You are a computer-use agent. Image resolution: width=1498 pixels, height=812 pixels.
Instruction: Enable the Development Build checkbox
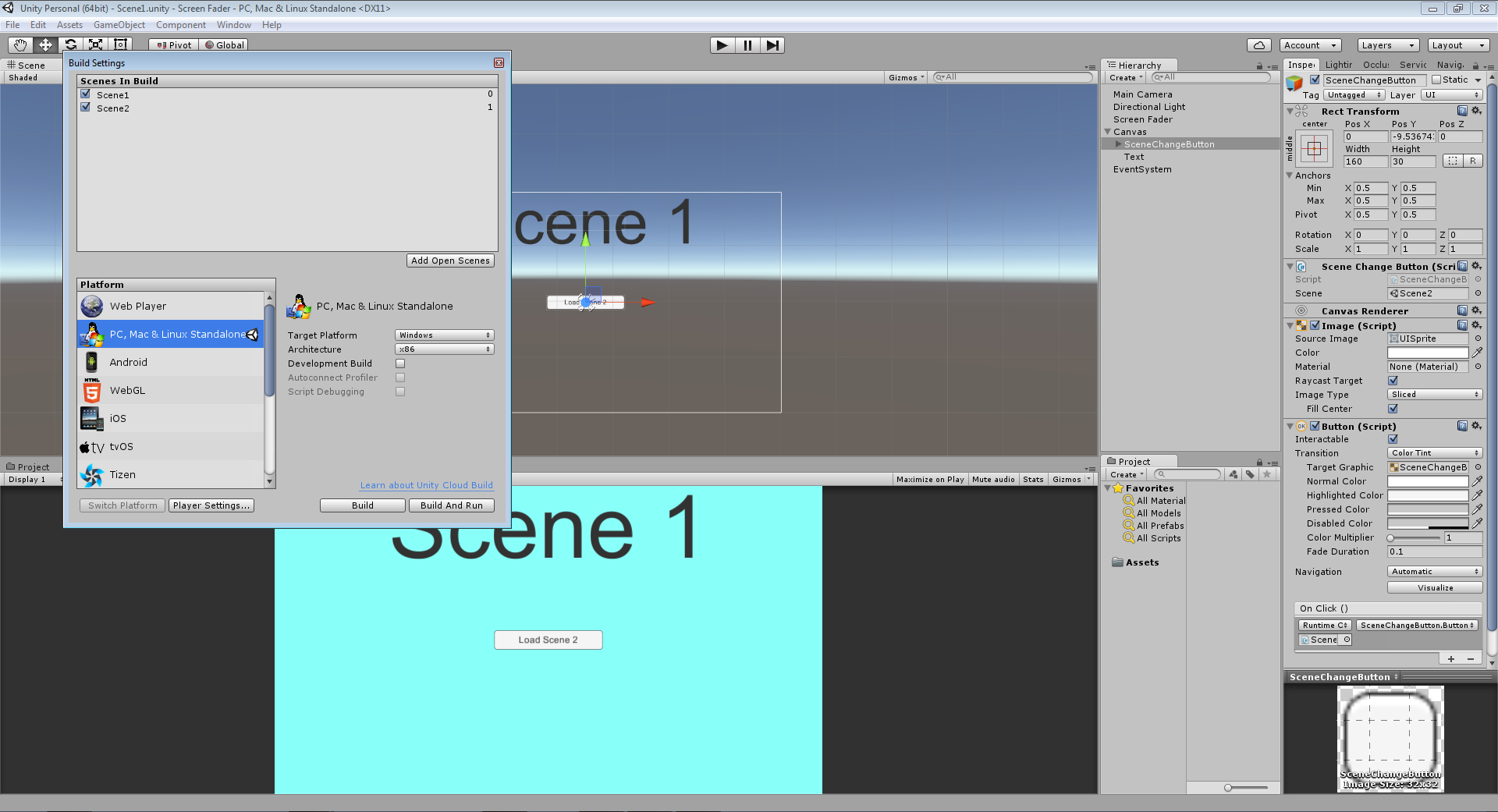[x=400, y=363]
